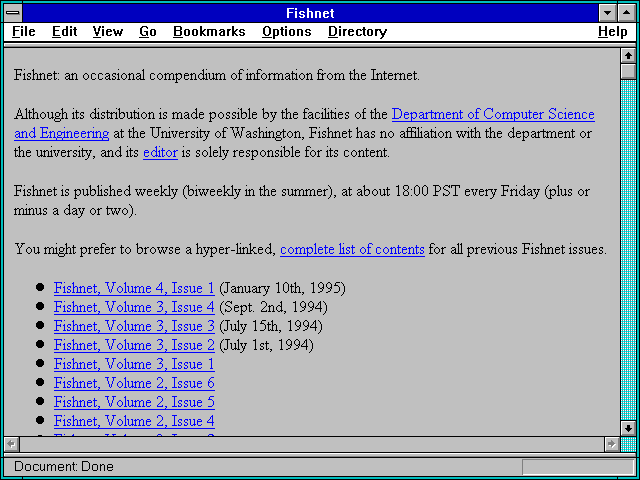Image resolution: width=640 pixels, height=480 pixels.
Task: Click the vertical scrollbar down arrow
Action: (x=628, y=428)
